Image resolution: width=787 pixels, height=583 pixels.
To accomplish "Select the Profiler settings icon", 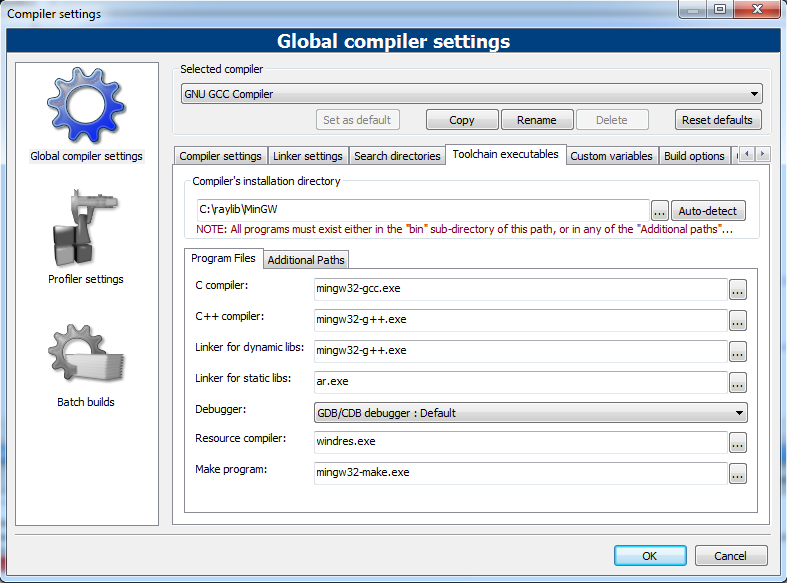I will pyautogui.click(x=86, y=230).
